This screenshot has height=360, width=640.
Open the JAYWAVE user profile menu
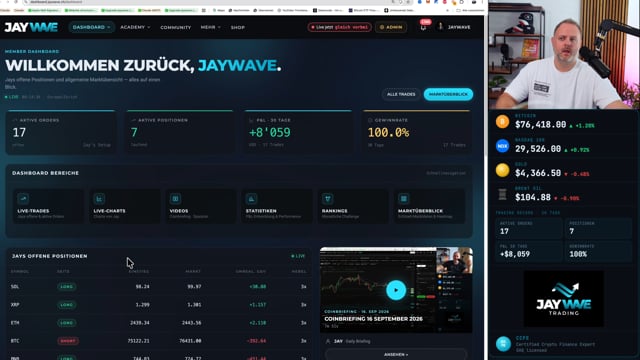[x=454, y=27]
